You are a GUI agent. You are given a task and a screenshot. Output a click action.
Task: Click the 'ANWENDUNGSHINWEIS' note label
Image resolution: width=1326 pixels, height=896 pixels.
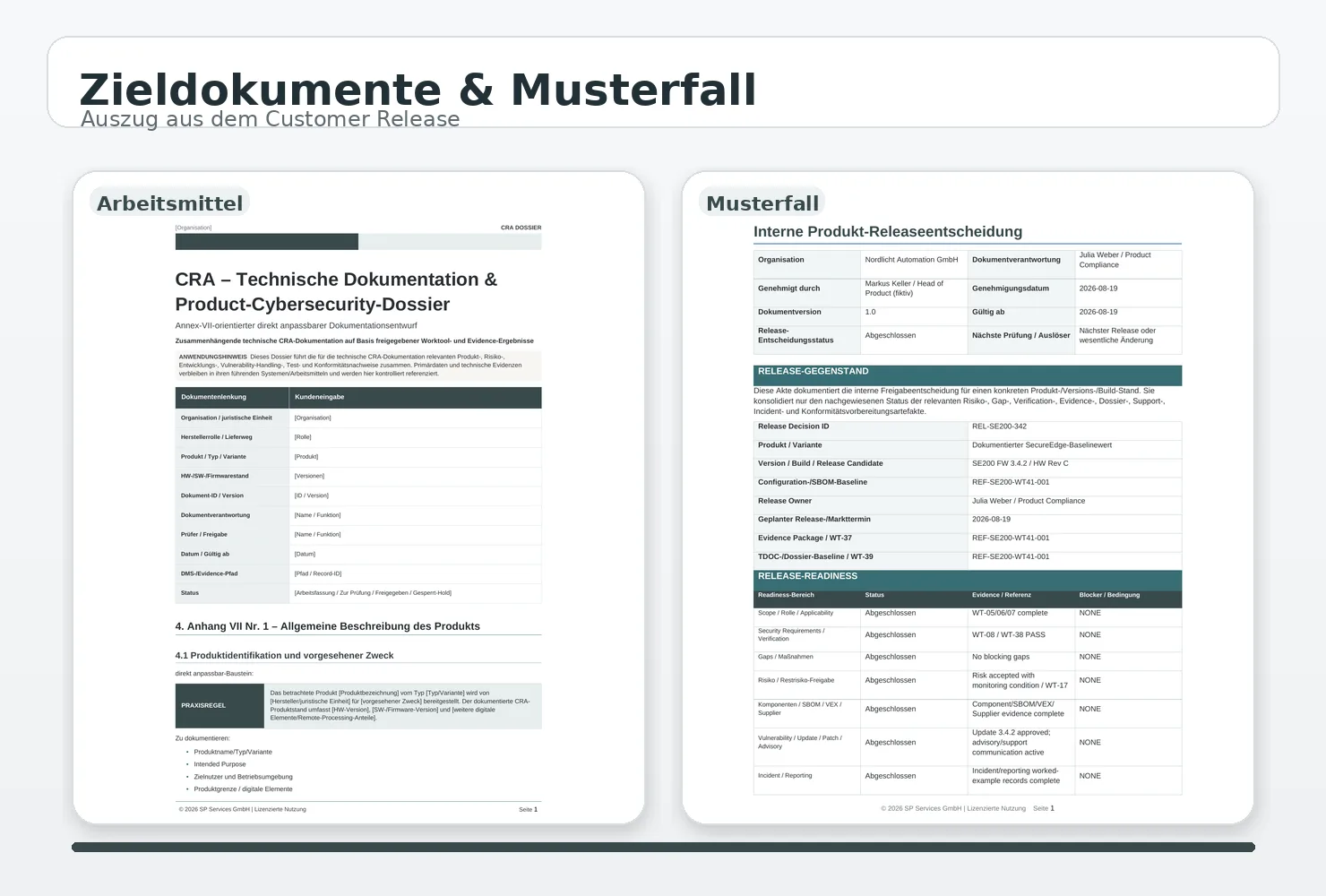pyautogui.click(x=213, y=357)
